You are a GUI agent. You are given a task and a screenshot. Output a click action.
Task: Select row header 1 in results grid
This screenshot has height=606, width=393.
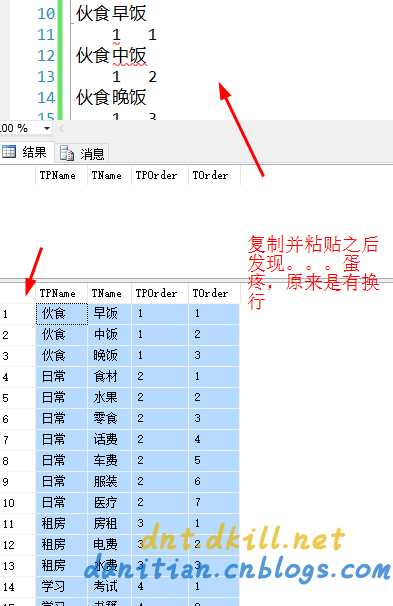pos(17,314)
